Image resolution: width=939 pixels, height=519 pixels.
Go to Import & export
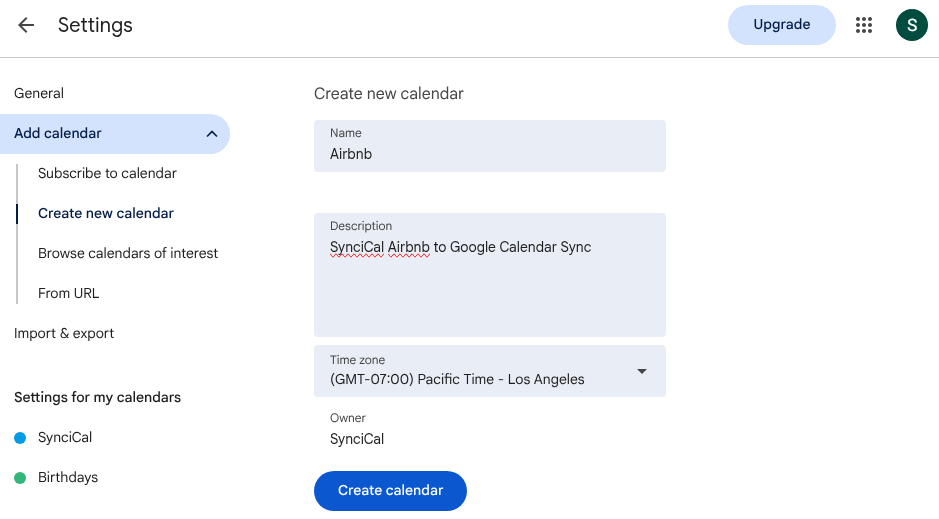(64, 333)
